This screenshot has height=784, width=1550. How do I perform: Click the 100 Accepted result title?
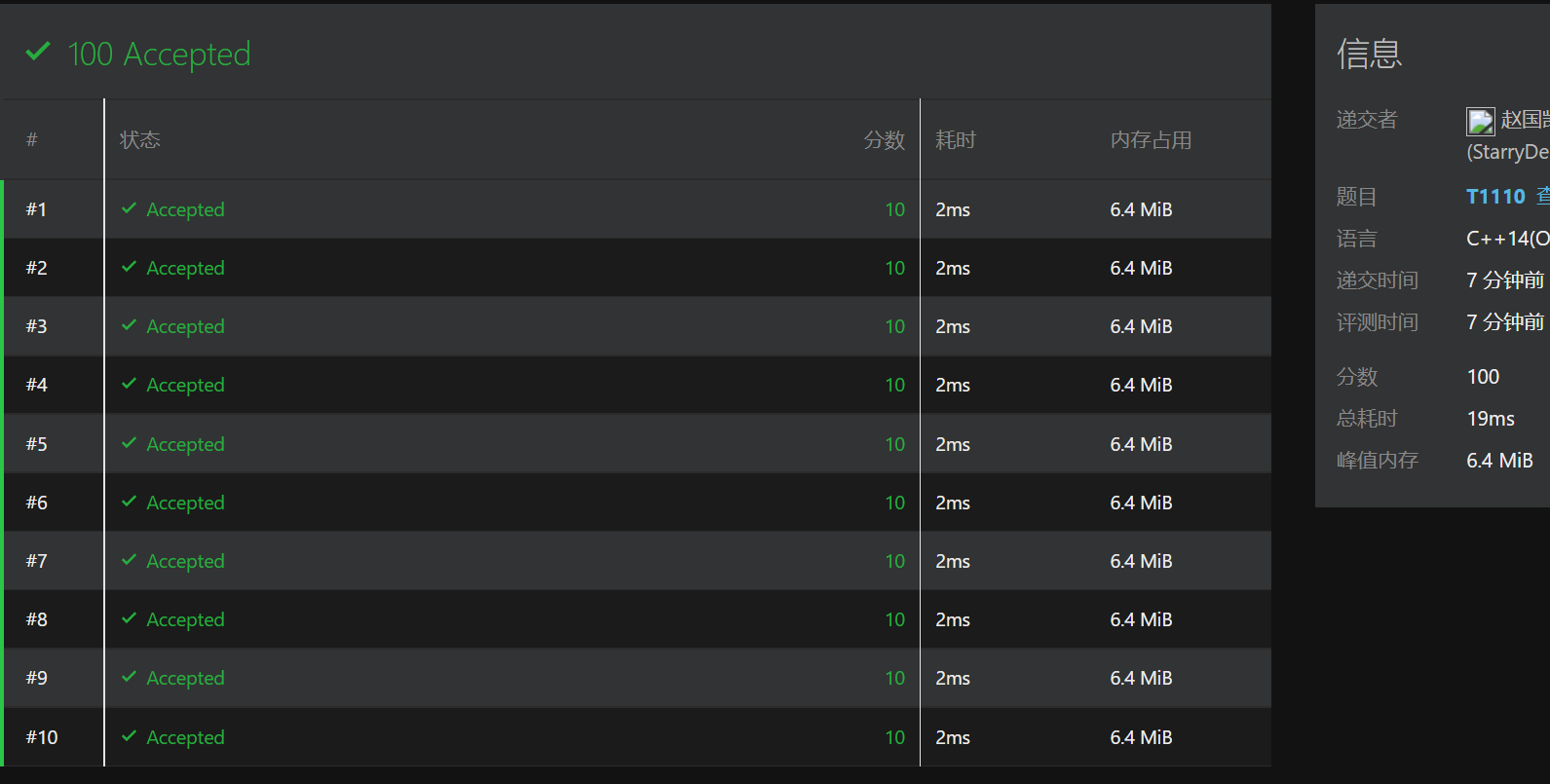tap(159, 54)
